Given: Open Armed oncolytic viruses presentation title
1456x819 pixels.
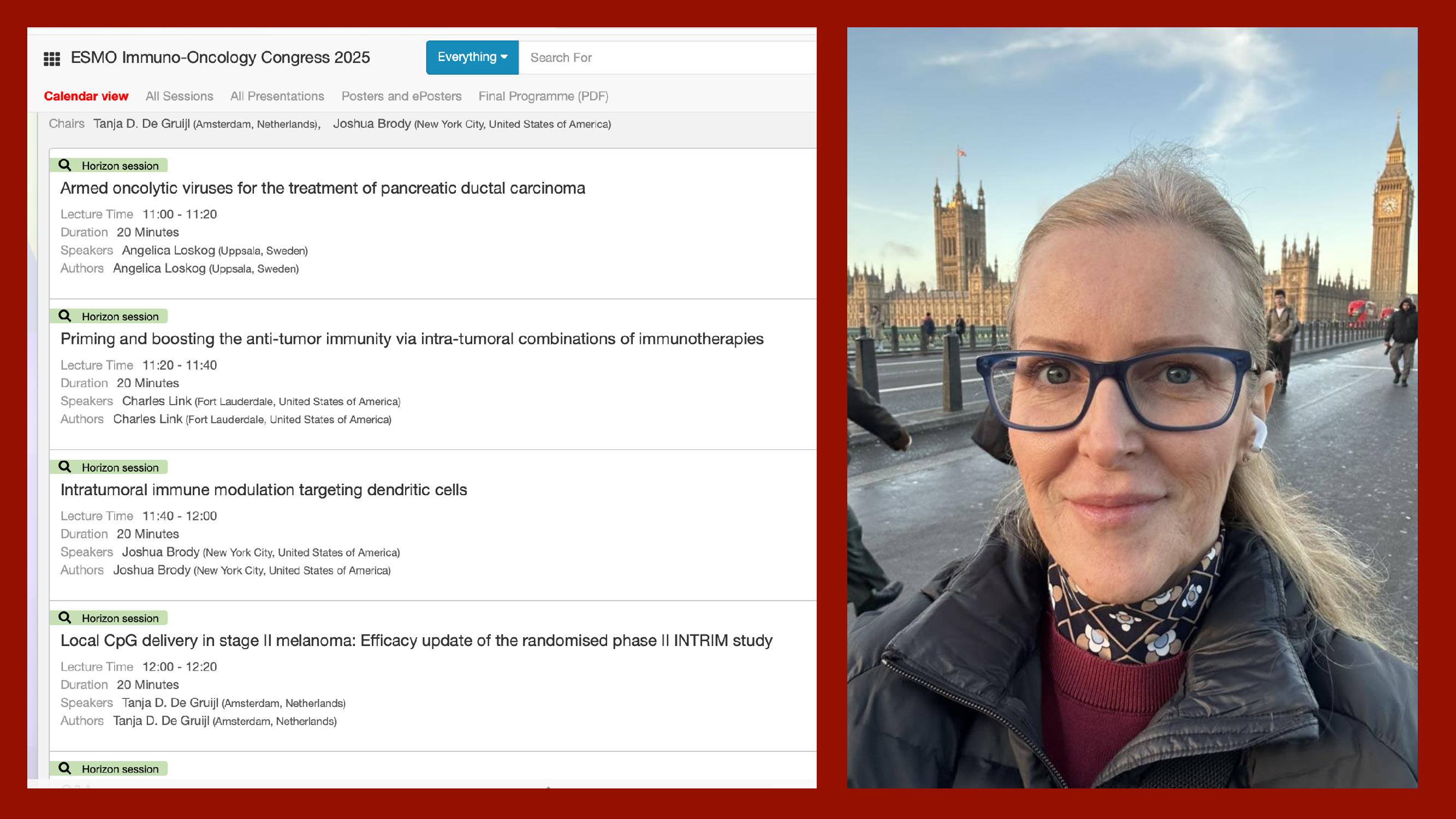Looking at the screenshot, I should point(323,188).
